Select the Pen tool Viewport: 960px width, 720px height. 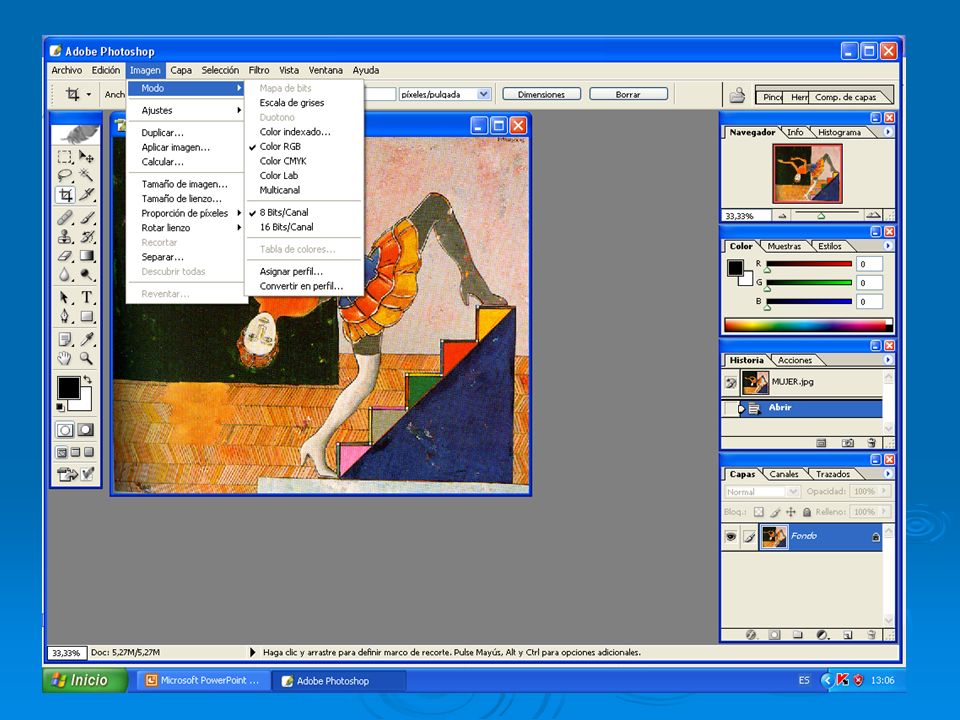65,317
